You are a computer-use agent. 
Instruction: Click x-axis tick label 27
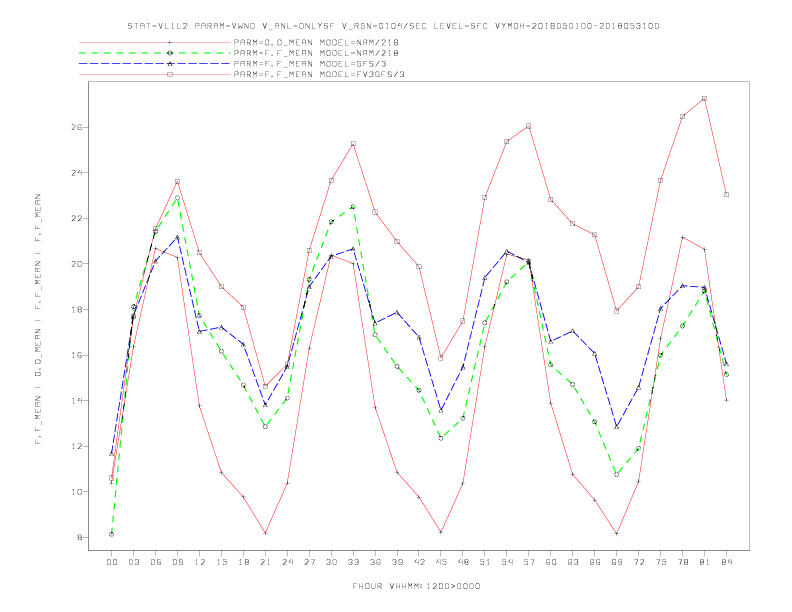tap(309, 562)
